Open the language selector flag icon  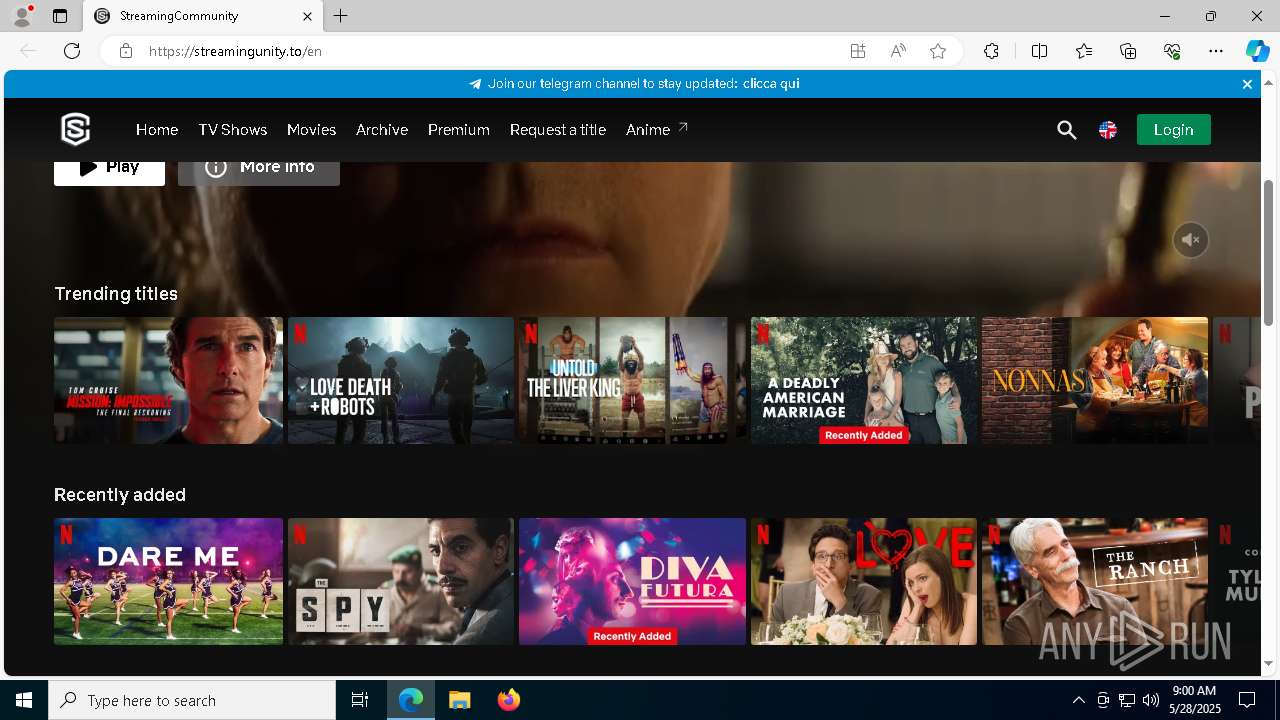pos(1108,130)
